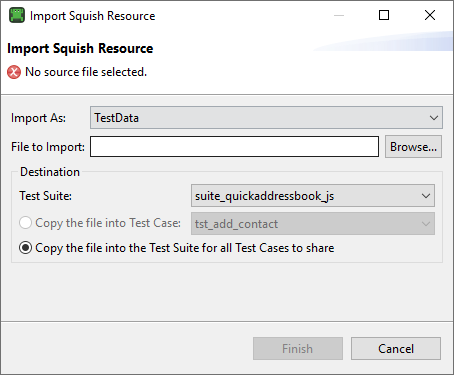Click the red error icon beside No source file selected

pyautogui.click(x=14, y=72)
